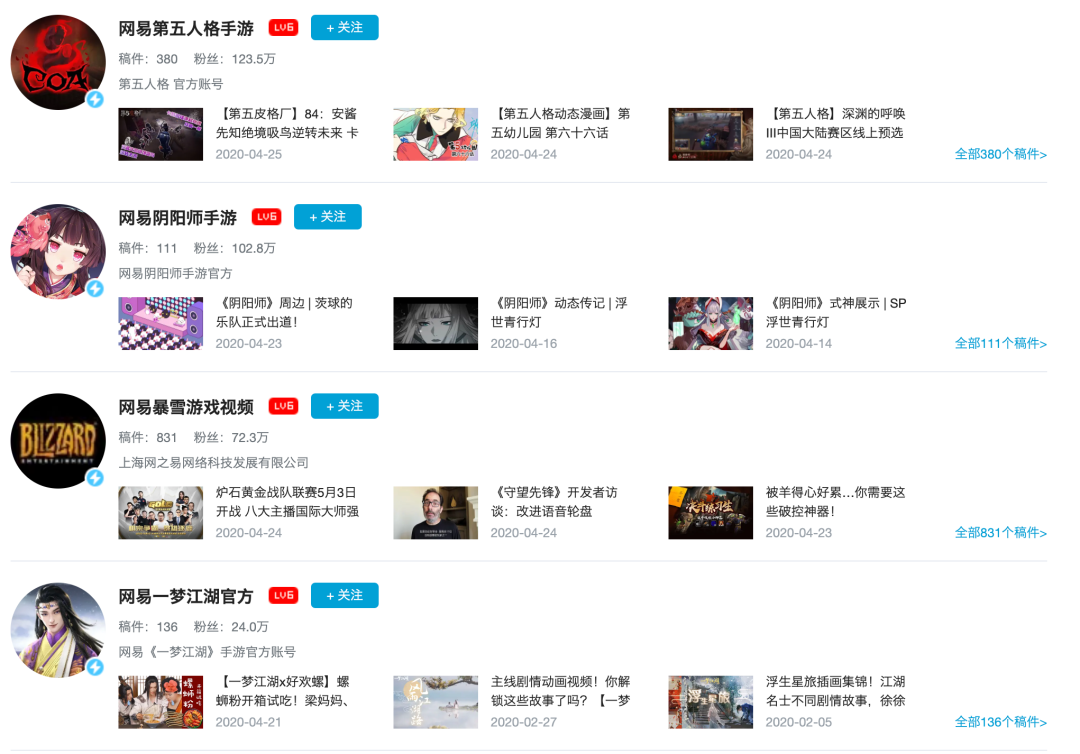
Task: Open title 浮生星旅插画集锦！江湖名士
Action: 835,691
